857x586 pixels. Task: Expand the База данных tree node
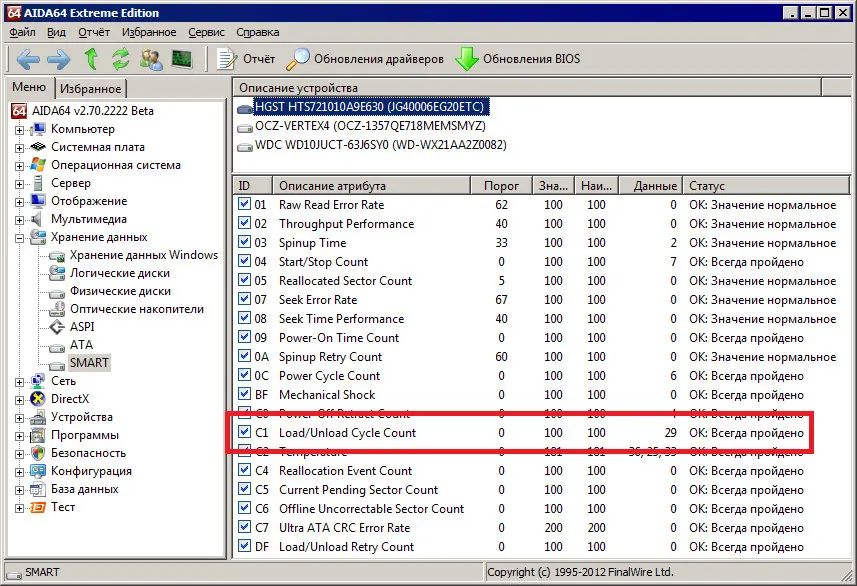[20, 490]
